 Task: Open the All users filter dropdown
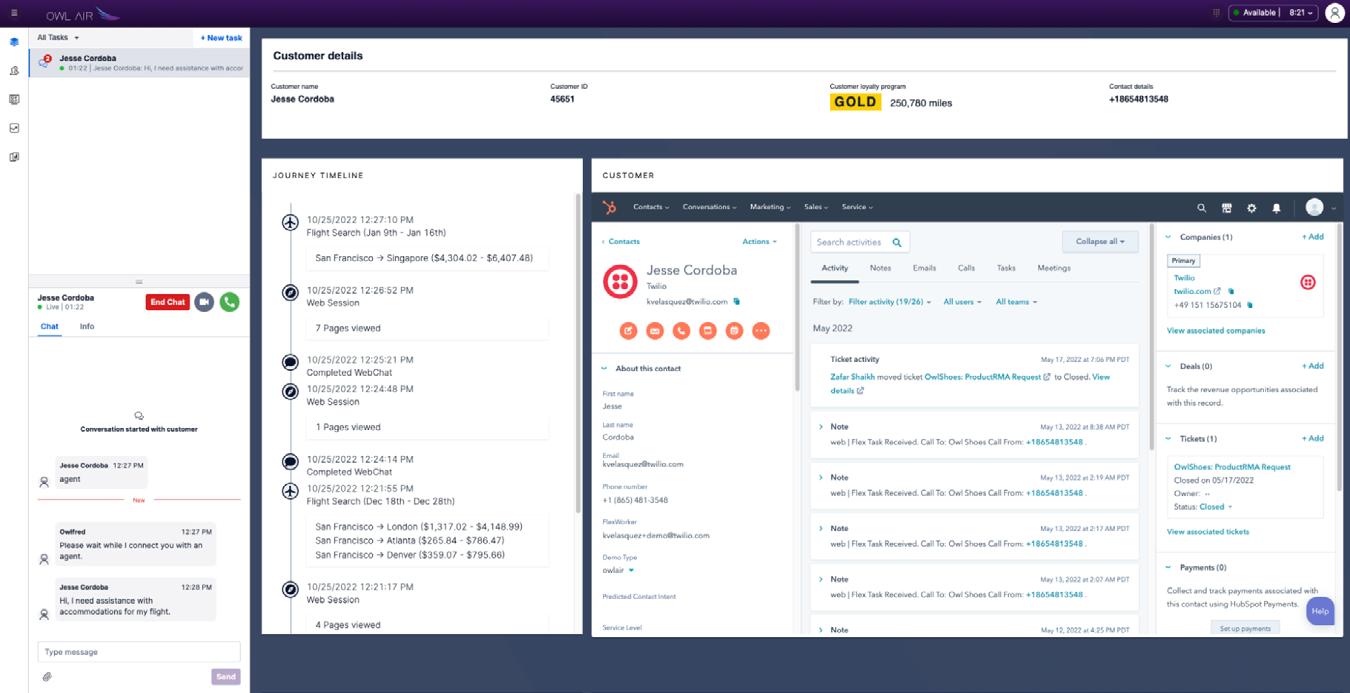(962, 301)
